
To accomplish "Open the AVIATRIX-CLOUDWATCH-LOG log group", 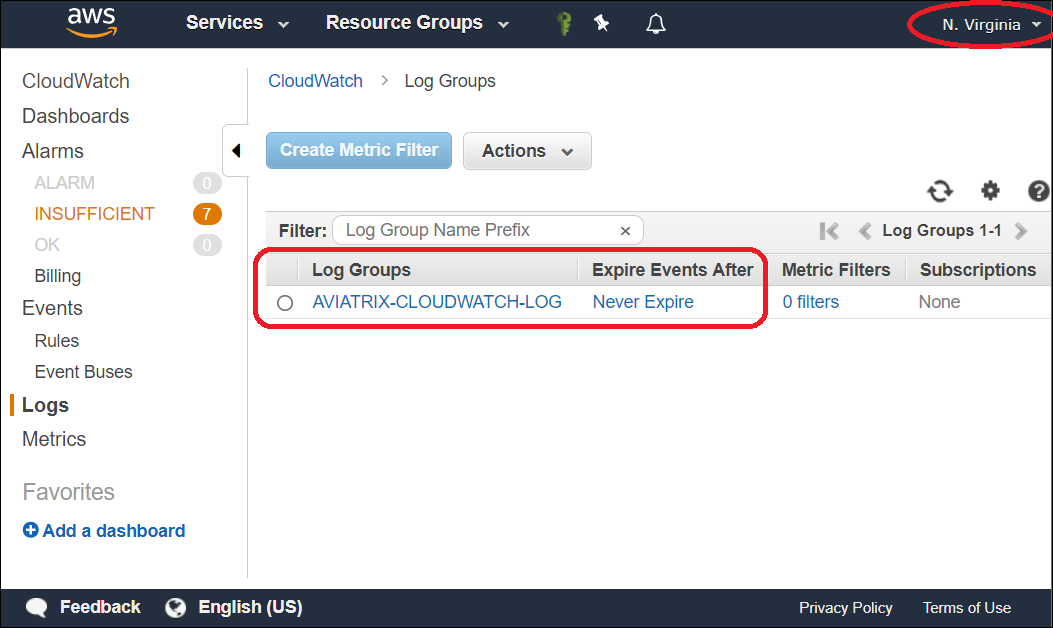I will pos(437,302).
